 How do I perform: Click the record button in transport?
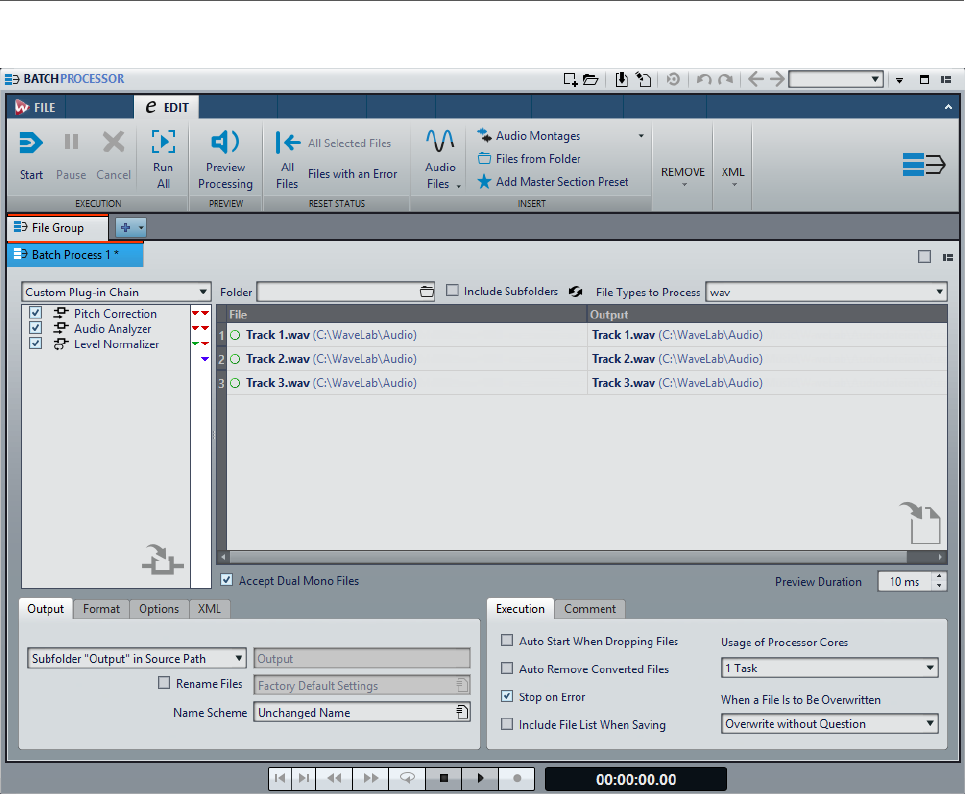pyautogui.click(x=517, y=779)
